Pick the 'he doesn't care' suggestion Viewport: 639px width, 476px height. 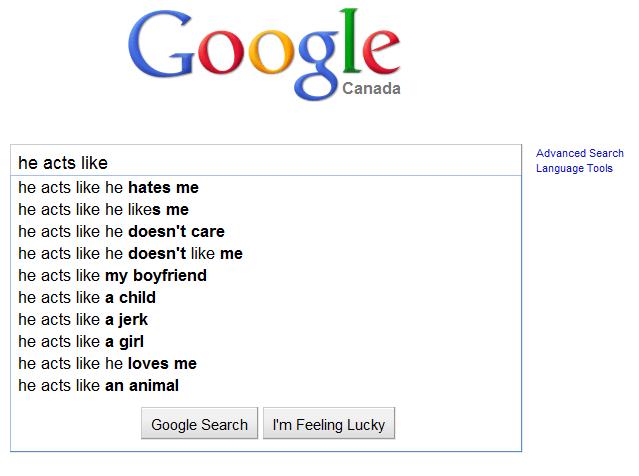(121, 232)
